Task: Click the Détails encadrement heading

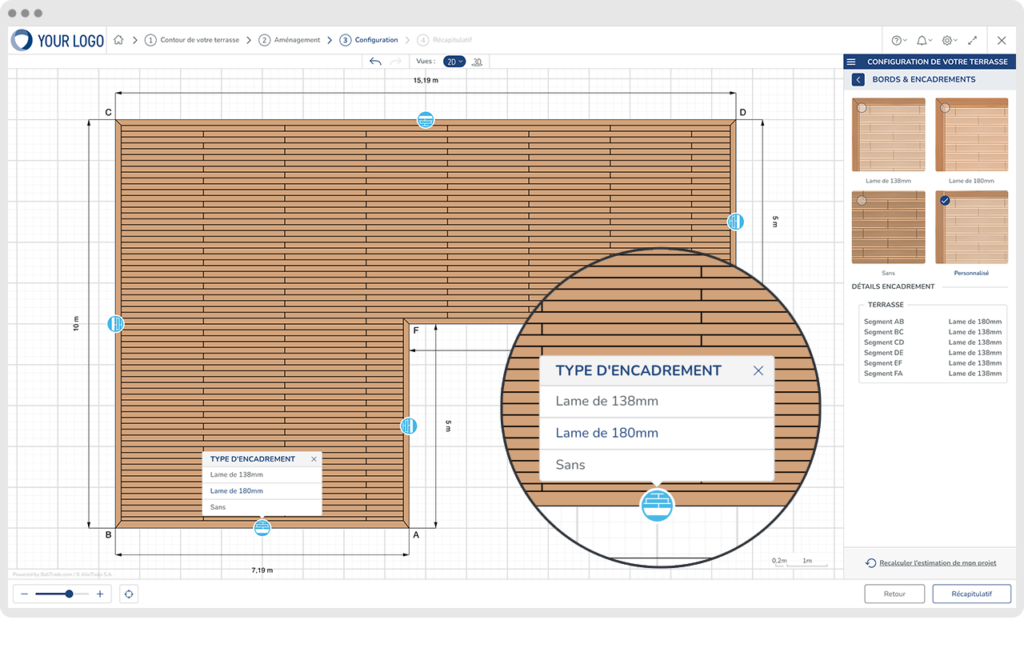Action: click(x=893, y=287)
